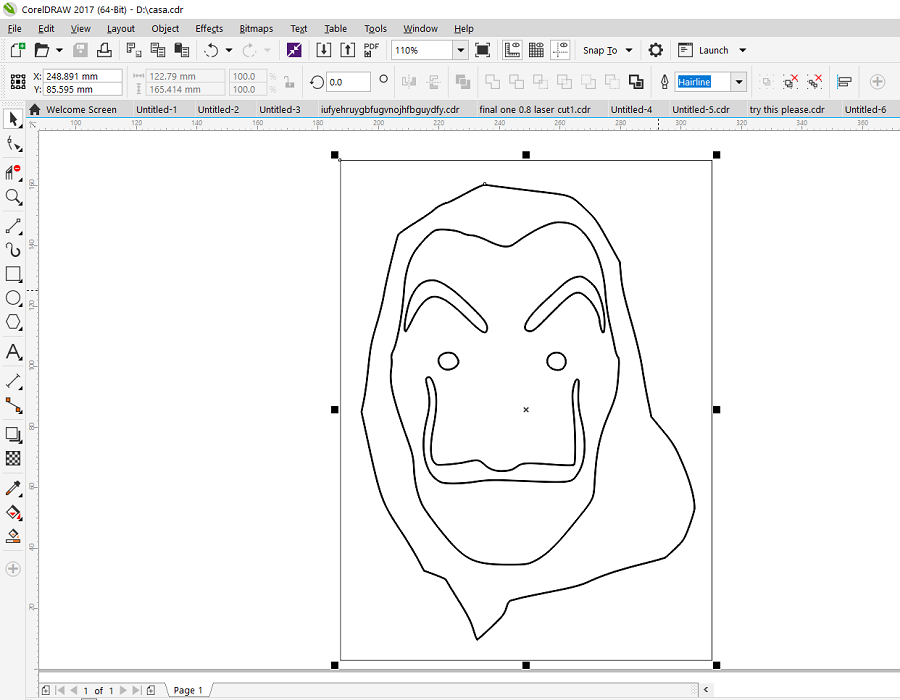The width and height of the screenshot is (900, 700).
Task: Open the zoom level dropdown
Action: tap(460, 50)
